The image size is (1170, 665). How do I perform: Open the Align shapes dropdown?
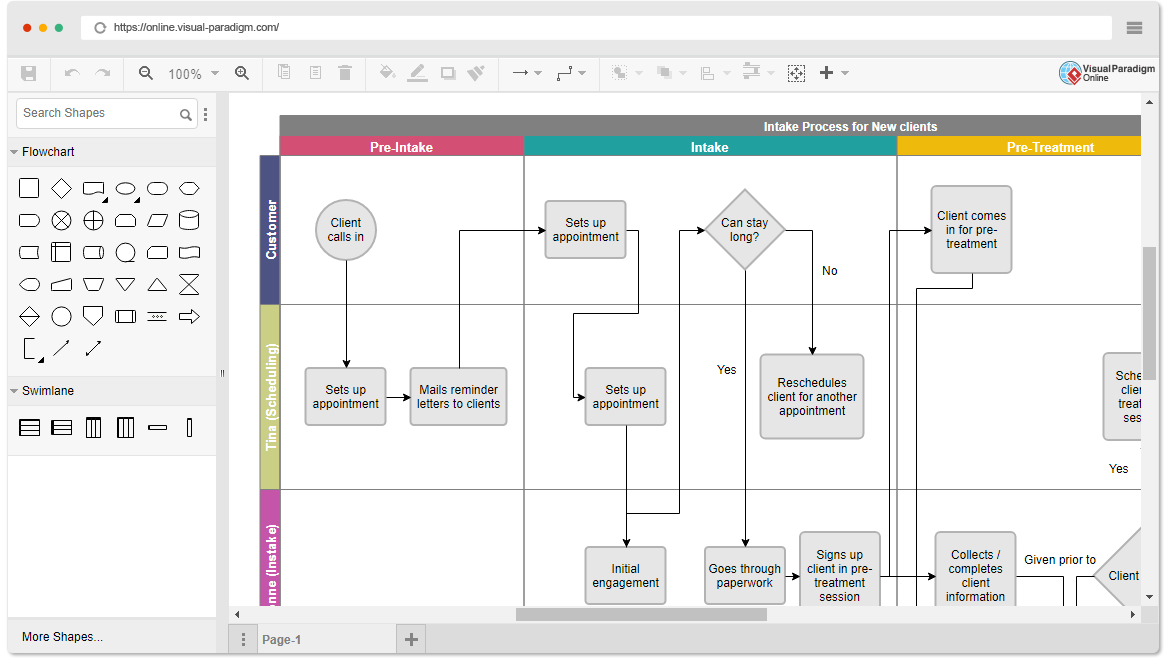coord(715,73)
